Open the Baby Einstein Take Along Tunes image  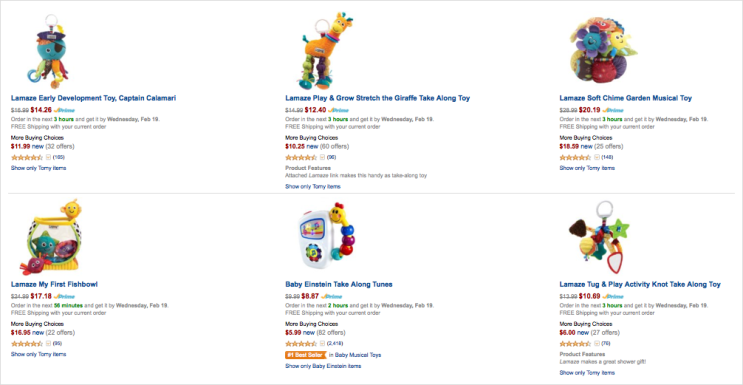coord(326,231)
